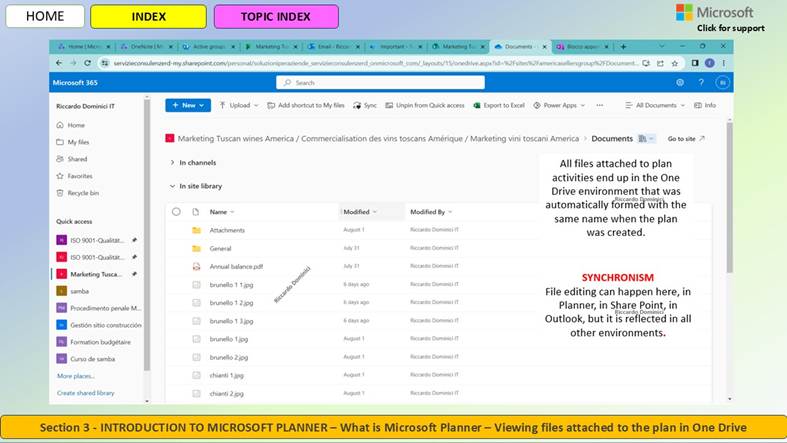
Task: Click the file list vertical scrollbar
Action: click(729, 198)
